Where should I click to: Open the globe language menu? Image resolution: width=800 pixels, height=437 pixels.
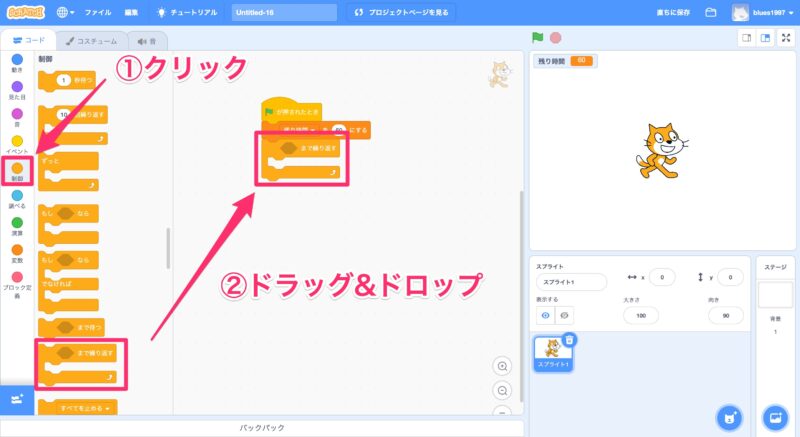pos(66,13)
